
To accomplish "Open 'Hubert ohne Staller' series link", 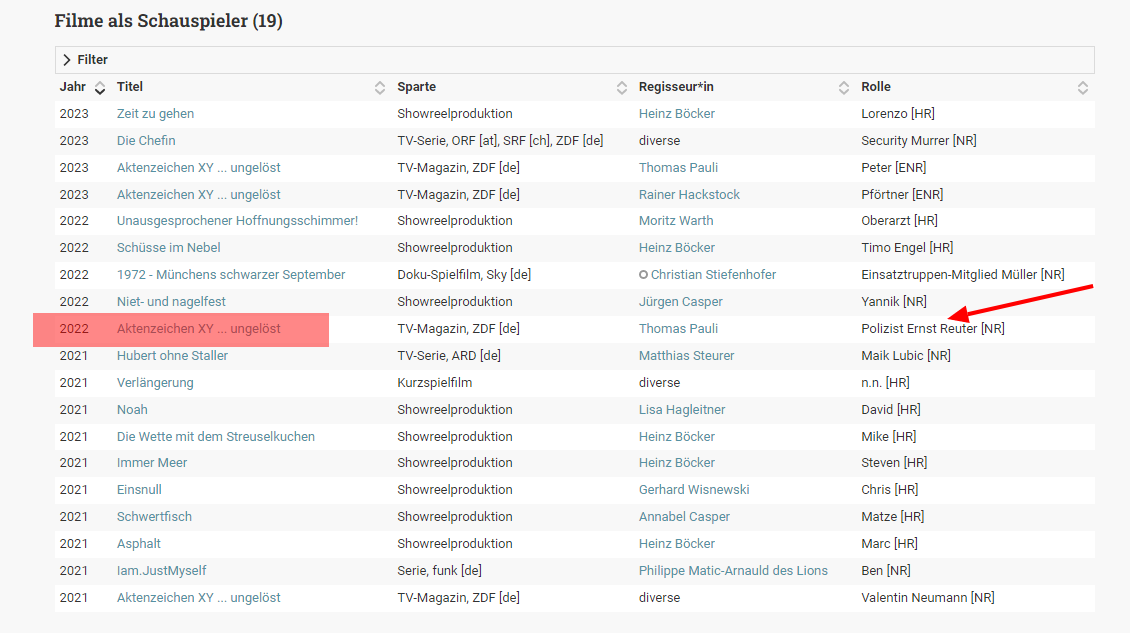I will tap(172, 356).
